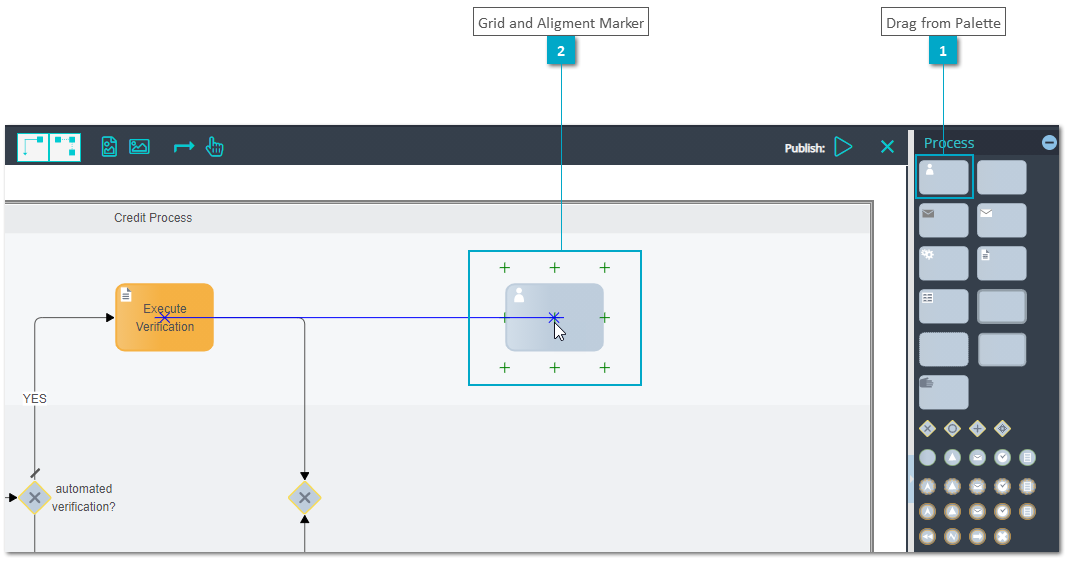This screenshot has height=561, width=1068.
Task: Pick the dotted-border sub-process shape
Action: coord(943,349)
